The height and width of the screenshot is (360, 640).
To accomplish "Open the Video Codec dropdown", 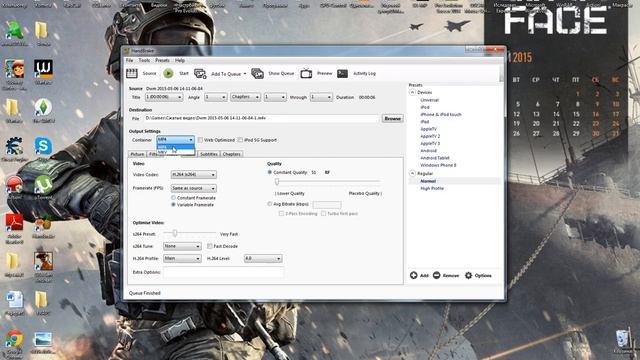I will [x=193, y=175].
